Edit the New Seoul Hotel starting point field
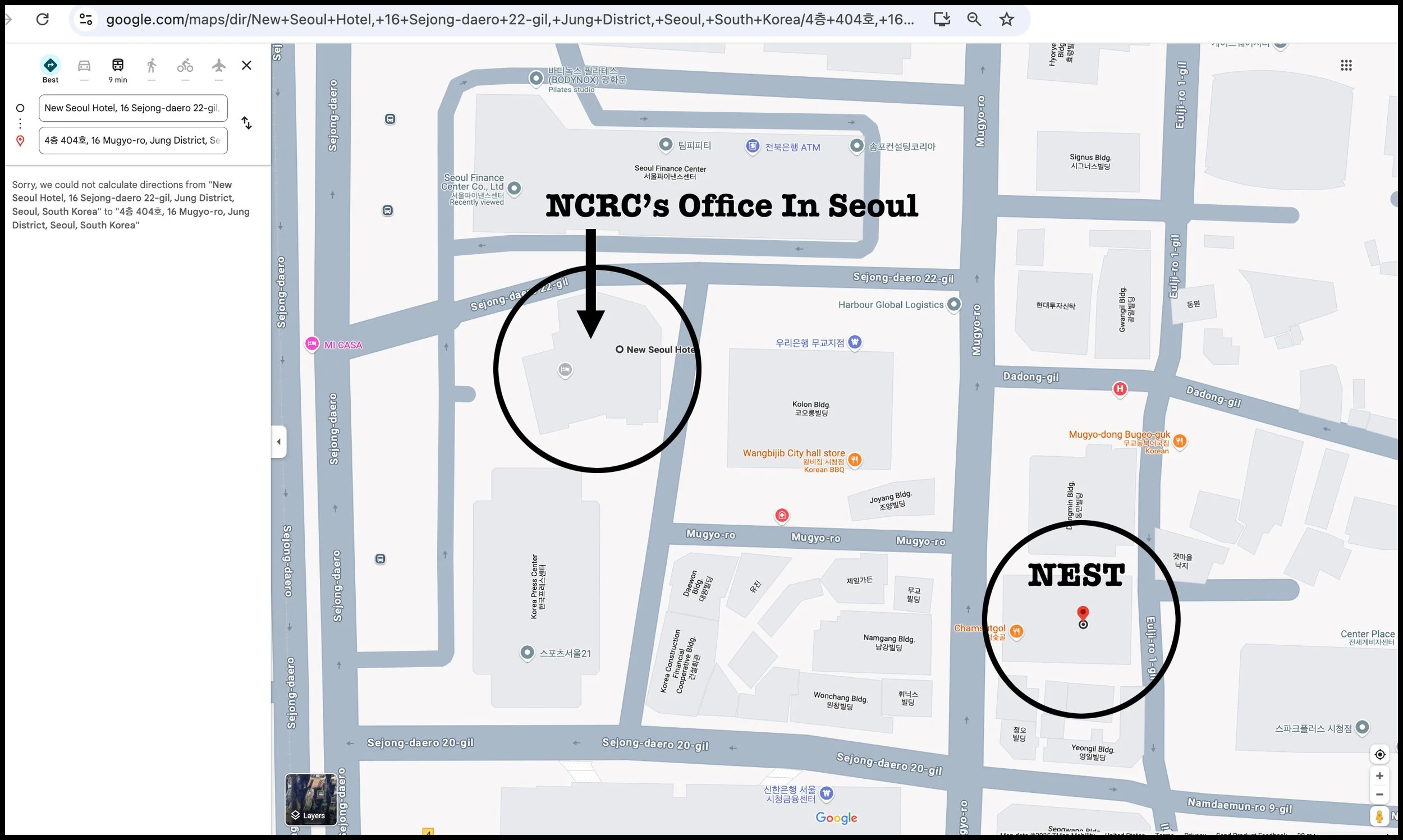 tap(133, 108)
